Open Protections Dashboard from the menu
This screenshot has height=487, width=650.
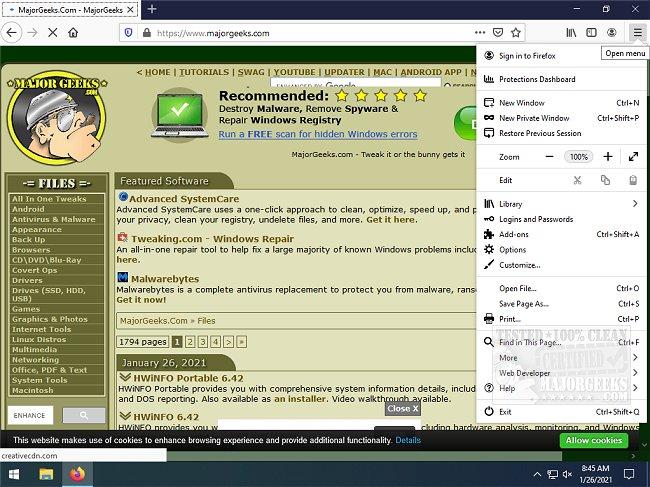pyautogui.click(x=537, y=79)
